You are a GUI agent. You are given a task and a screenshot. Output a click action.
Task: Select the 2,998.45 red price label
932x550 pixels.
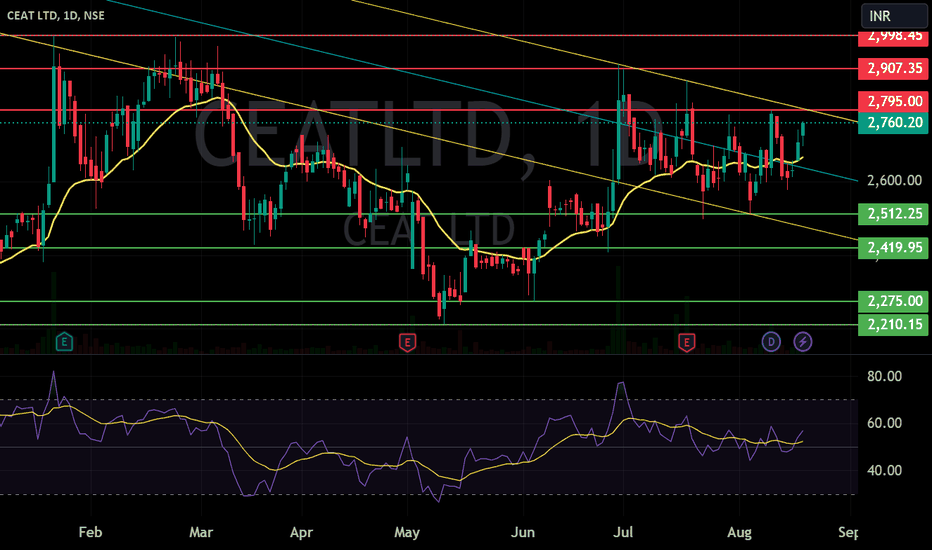tap(893, 37)
